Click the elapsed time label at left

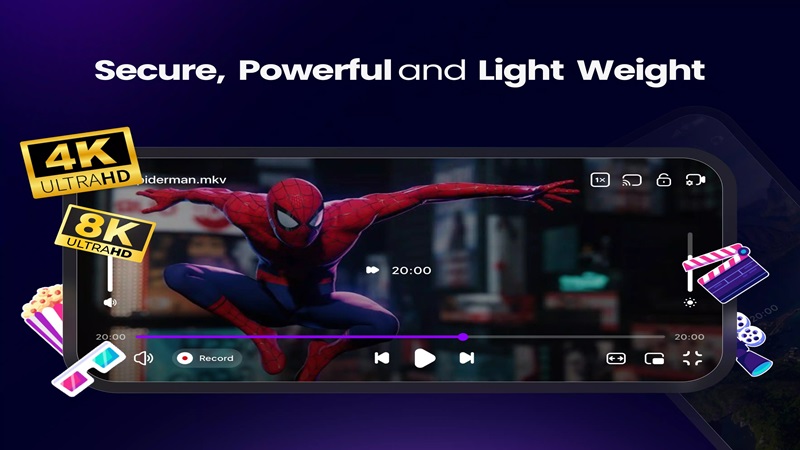pyautogui.click(x=110, y=337)
